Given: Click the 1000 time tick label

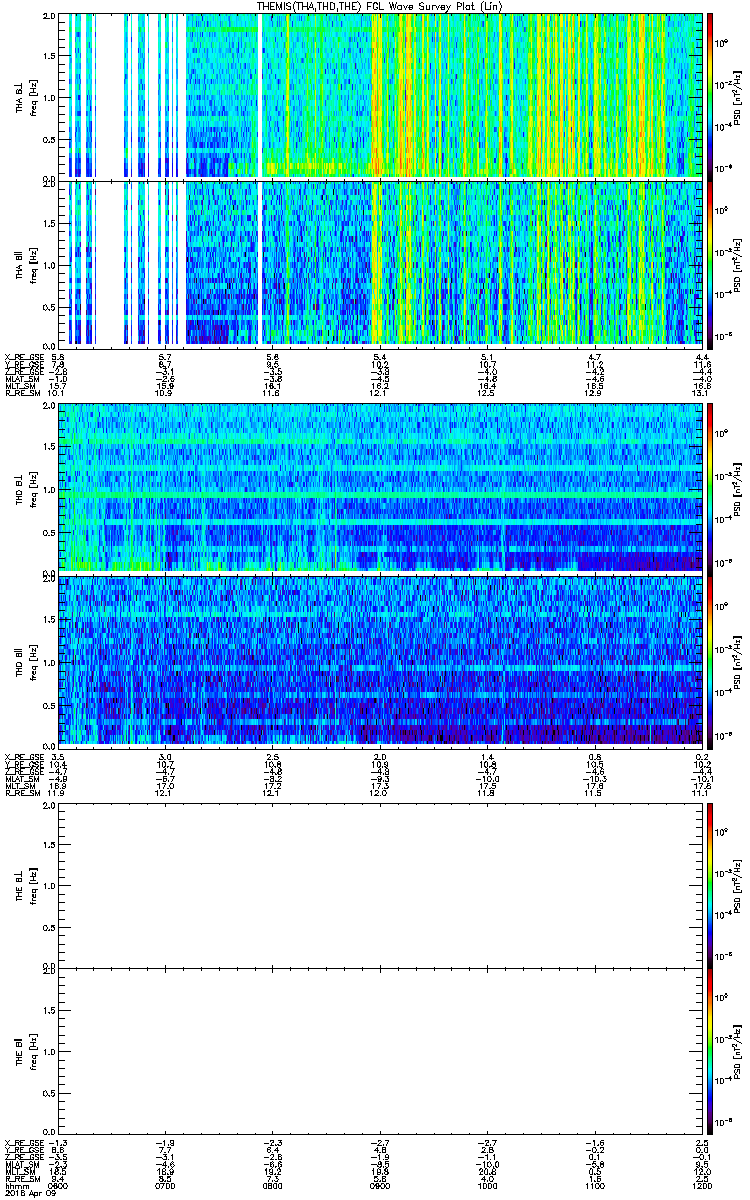Looking at the screenshot, I should [487, 1185].
